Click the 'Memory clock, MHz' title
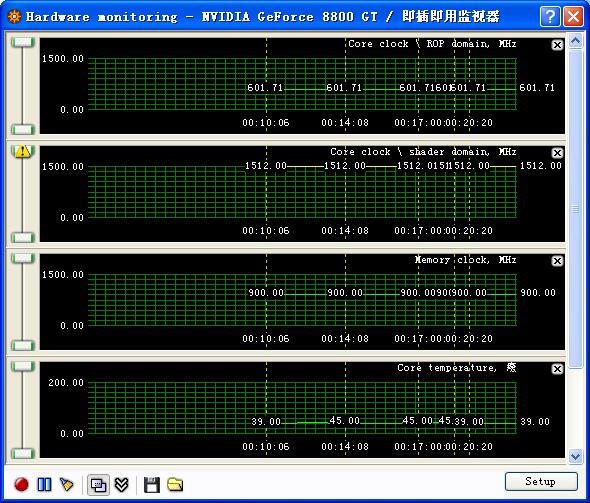This screenshot has width=590, height=503. [x=465, y=260]
